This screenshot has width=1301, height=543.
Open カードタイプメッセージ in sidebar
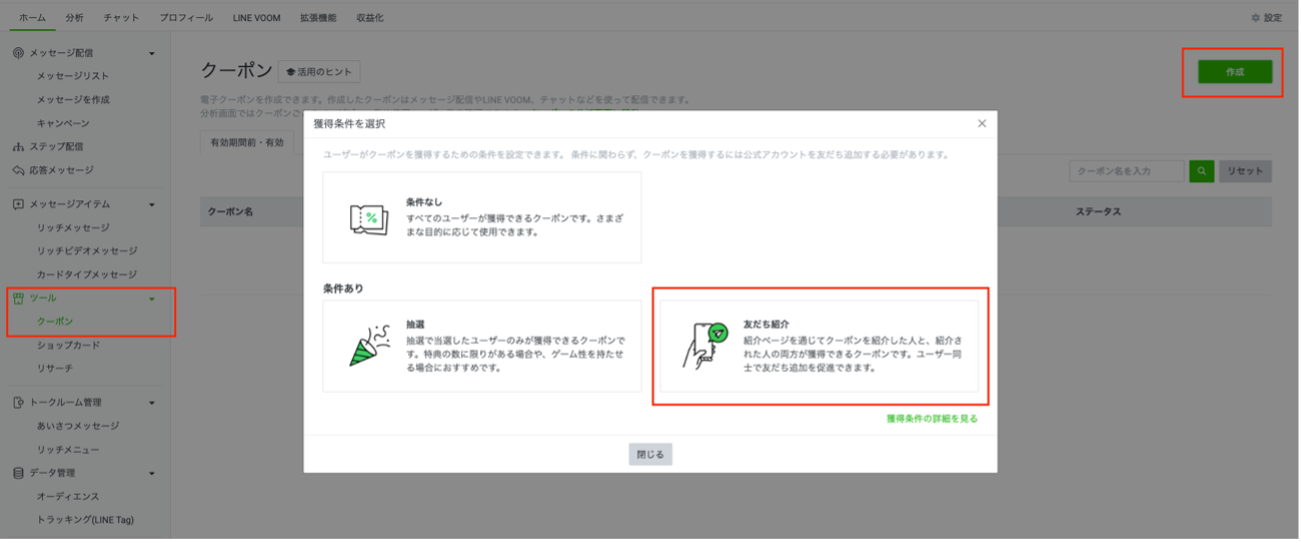(87, 275)
